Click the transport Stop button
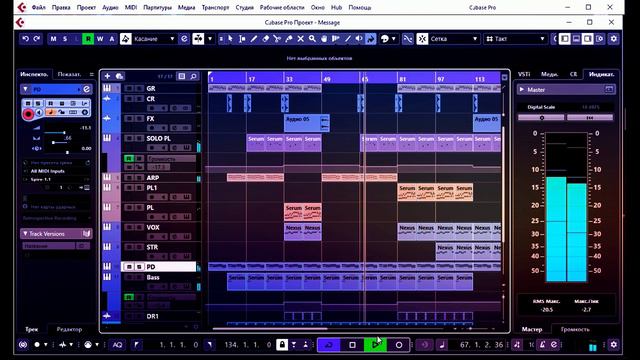 352,345
